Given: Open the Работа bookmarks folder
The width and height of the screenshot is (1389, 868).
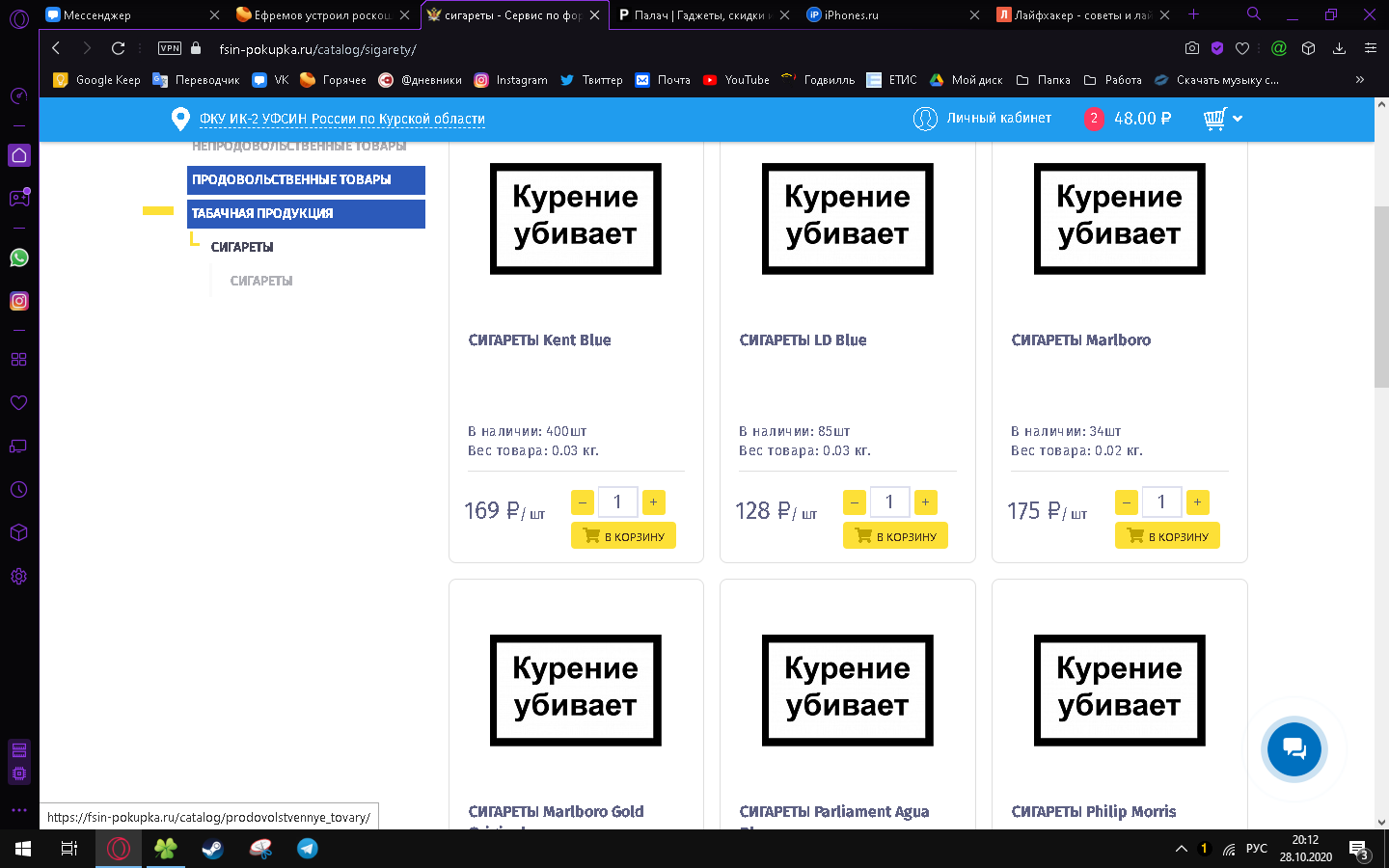Looking at the screenshot, I should coord(1113,80).
